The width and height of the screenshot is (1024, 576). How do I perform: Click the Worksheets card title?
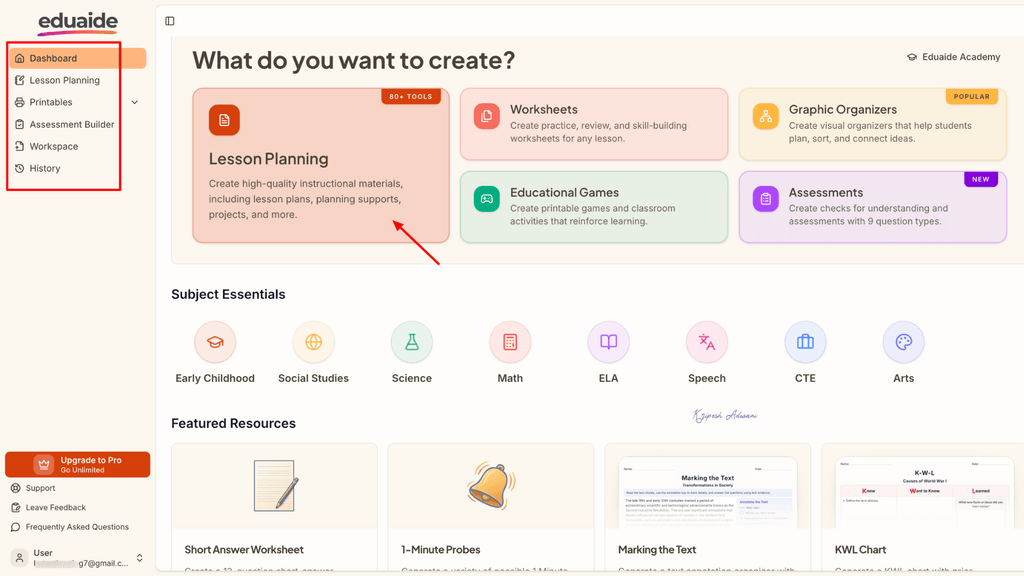pyautogui.click(x=544, y=110)
